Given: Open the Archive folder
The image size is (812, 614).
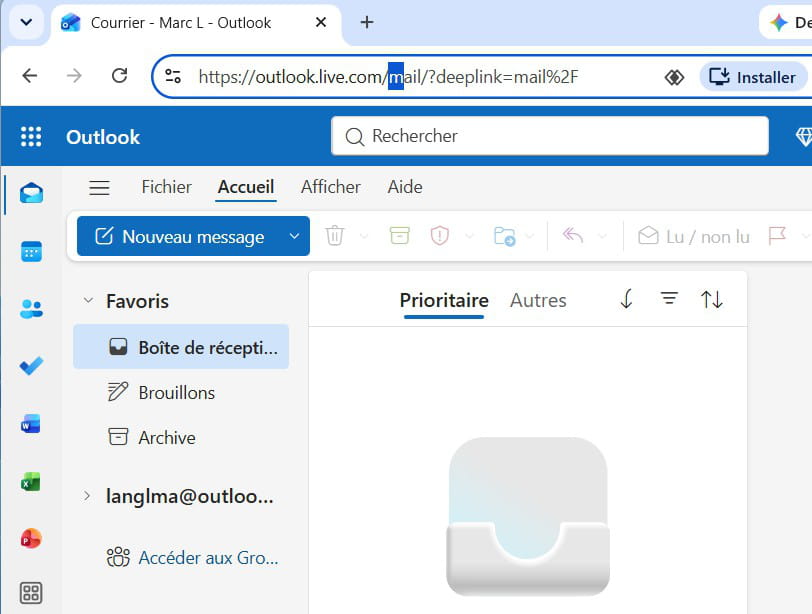Looking at the screenshot, I should click(181, 437).
